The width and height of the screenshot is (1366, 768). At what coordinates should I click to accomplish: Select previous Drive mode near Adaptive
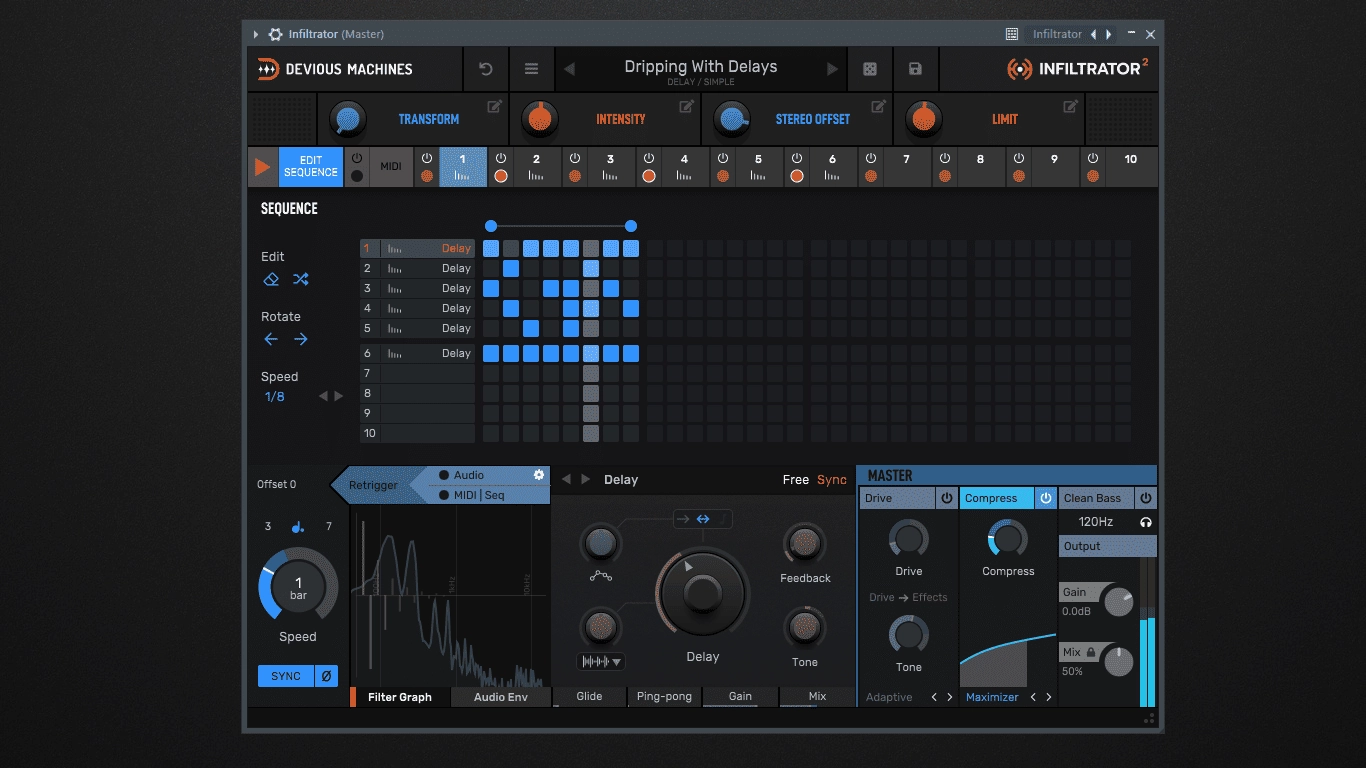point(934,697)
